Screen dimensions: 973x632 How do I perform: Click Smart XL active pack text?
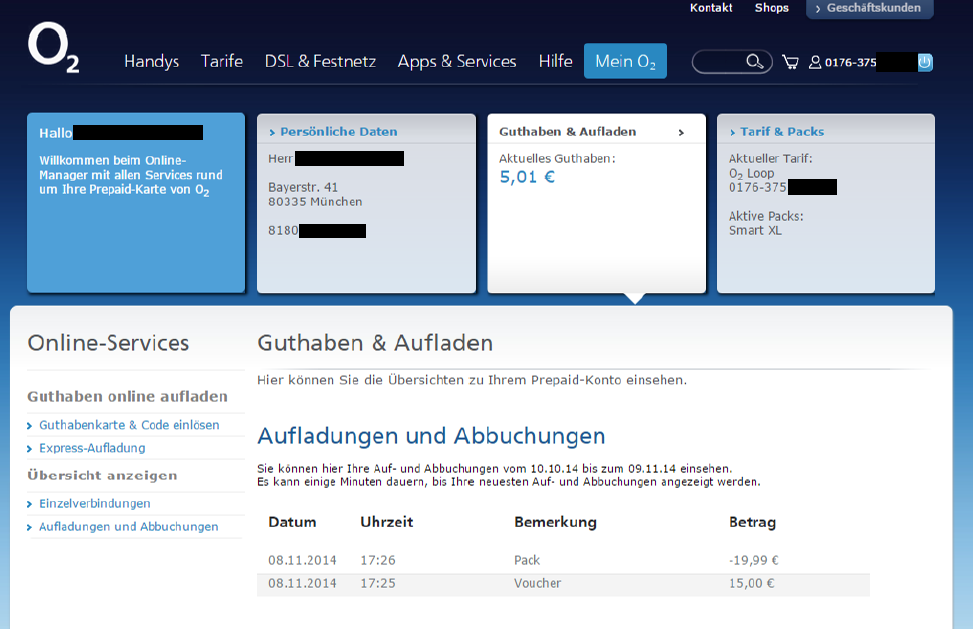755,231
